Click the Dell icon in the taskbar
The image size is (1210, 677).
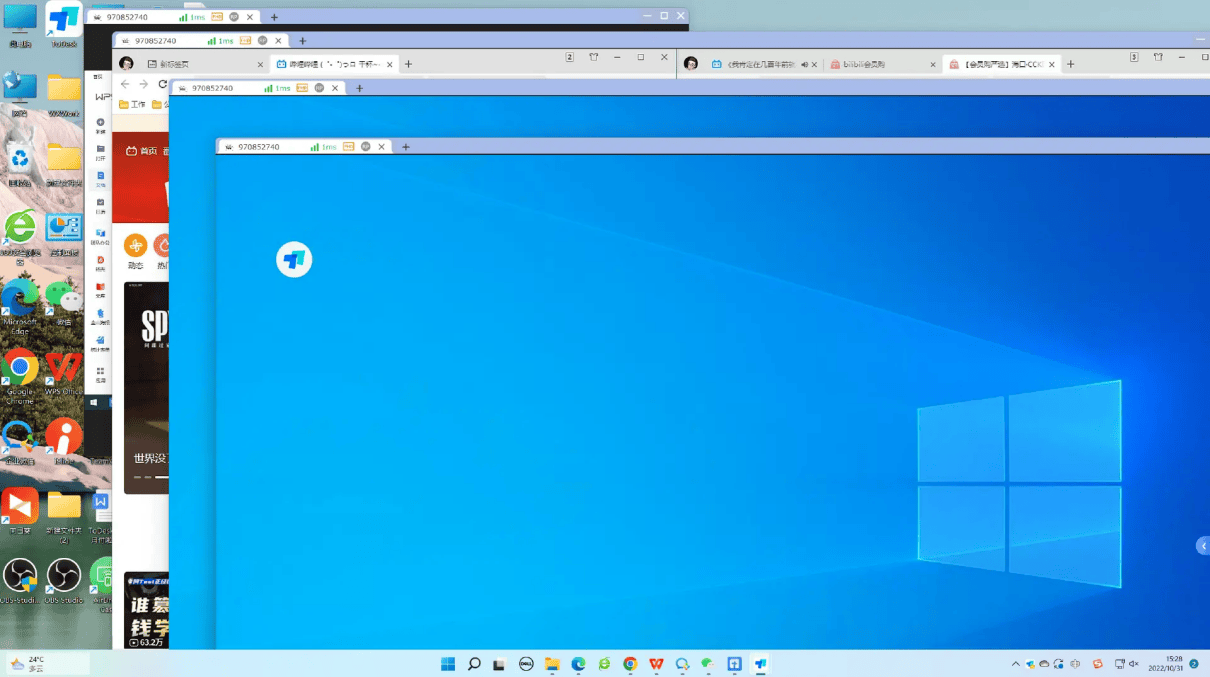pos(526,664)
